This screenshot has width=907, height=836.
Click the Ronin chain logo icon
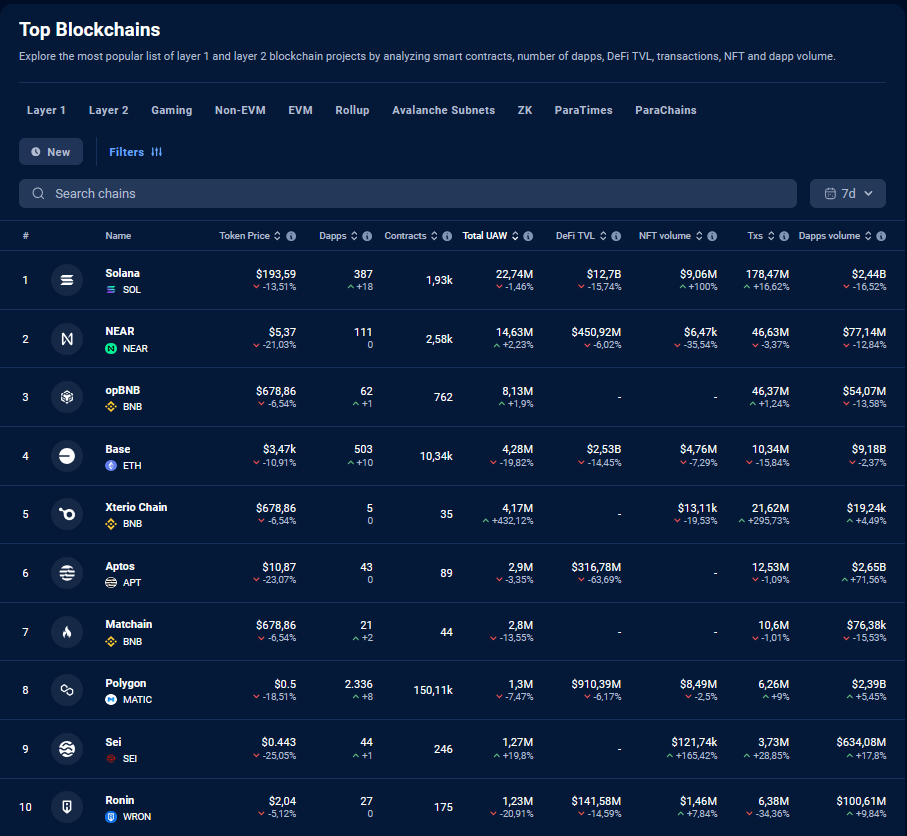click(x=67, y=806)
